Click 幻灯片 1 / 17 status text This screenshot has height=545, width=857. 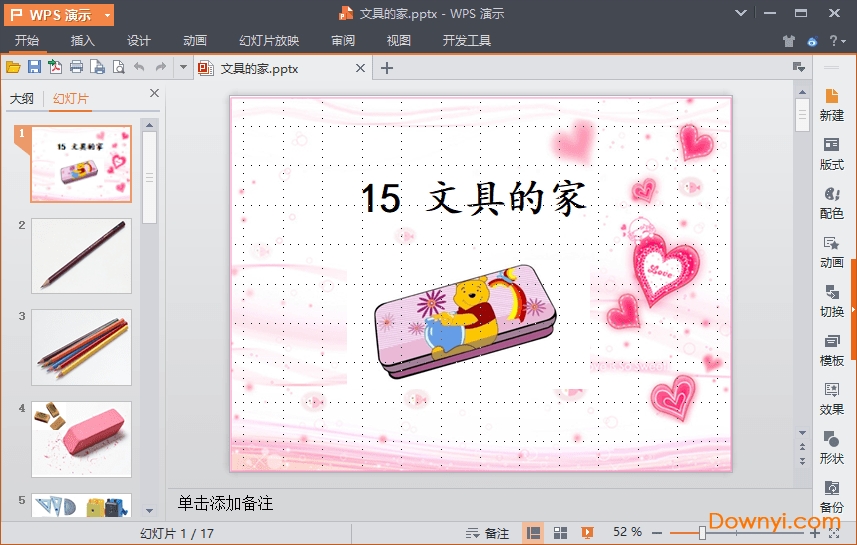pyautogui.click(x=177, y=534)
